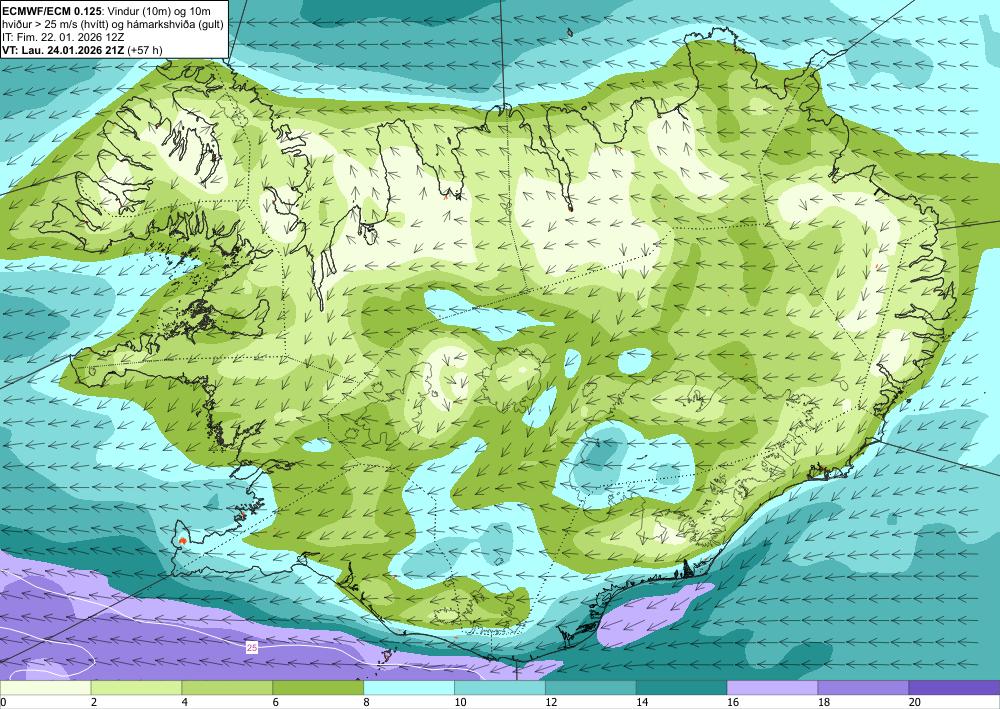The height and width of the screenshot is (709, 1000).
Task: Click the legend value "4"
Action: pyautogui.click(x=184, y=702)
